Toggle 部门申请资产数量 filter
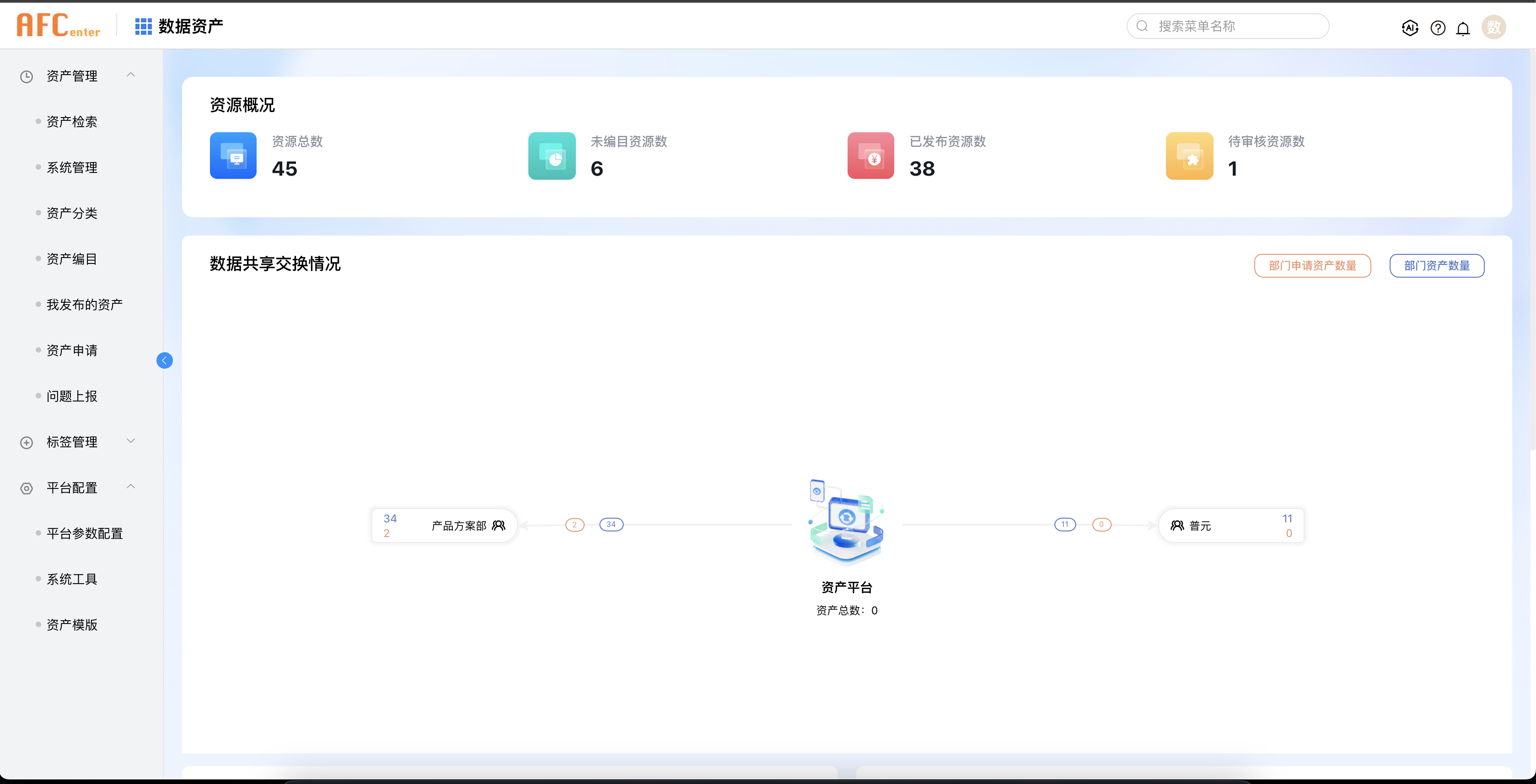 (x=1312, y=265)
